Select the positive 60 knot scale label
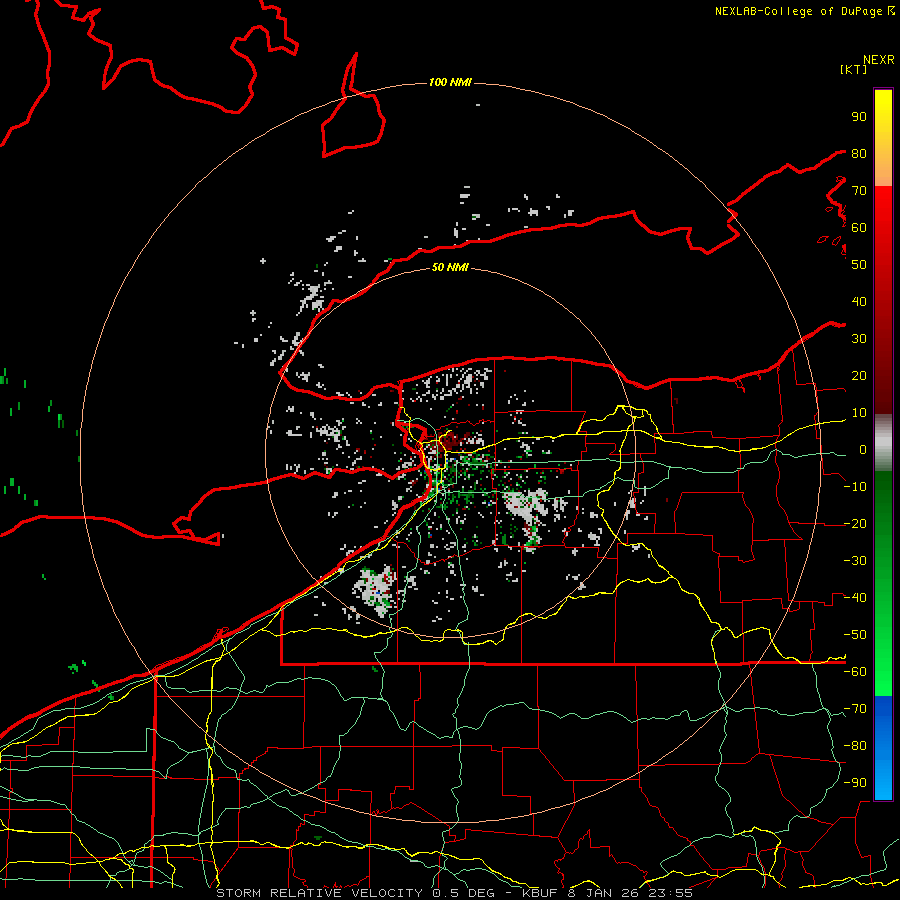The image size is (900, 900). [859, 227]
